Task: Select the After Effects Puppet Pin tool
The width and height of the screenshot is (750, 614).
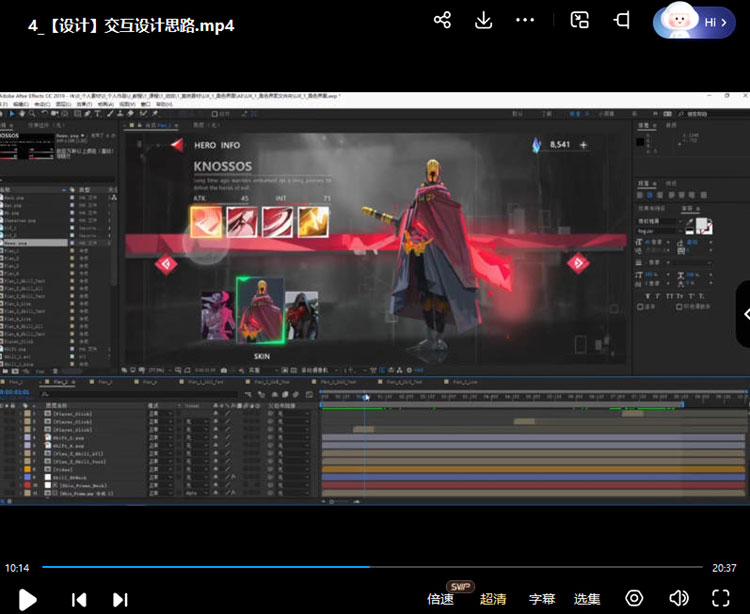Action: (155, 114)
